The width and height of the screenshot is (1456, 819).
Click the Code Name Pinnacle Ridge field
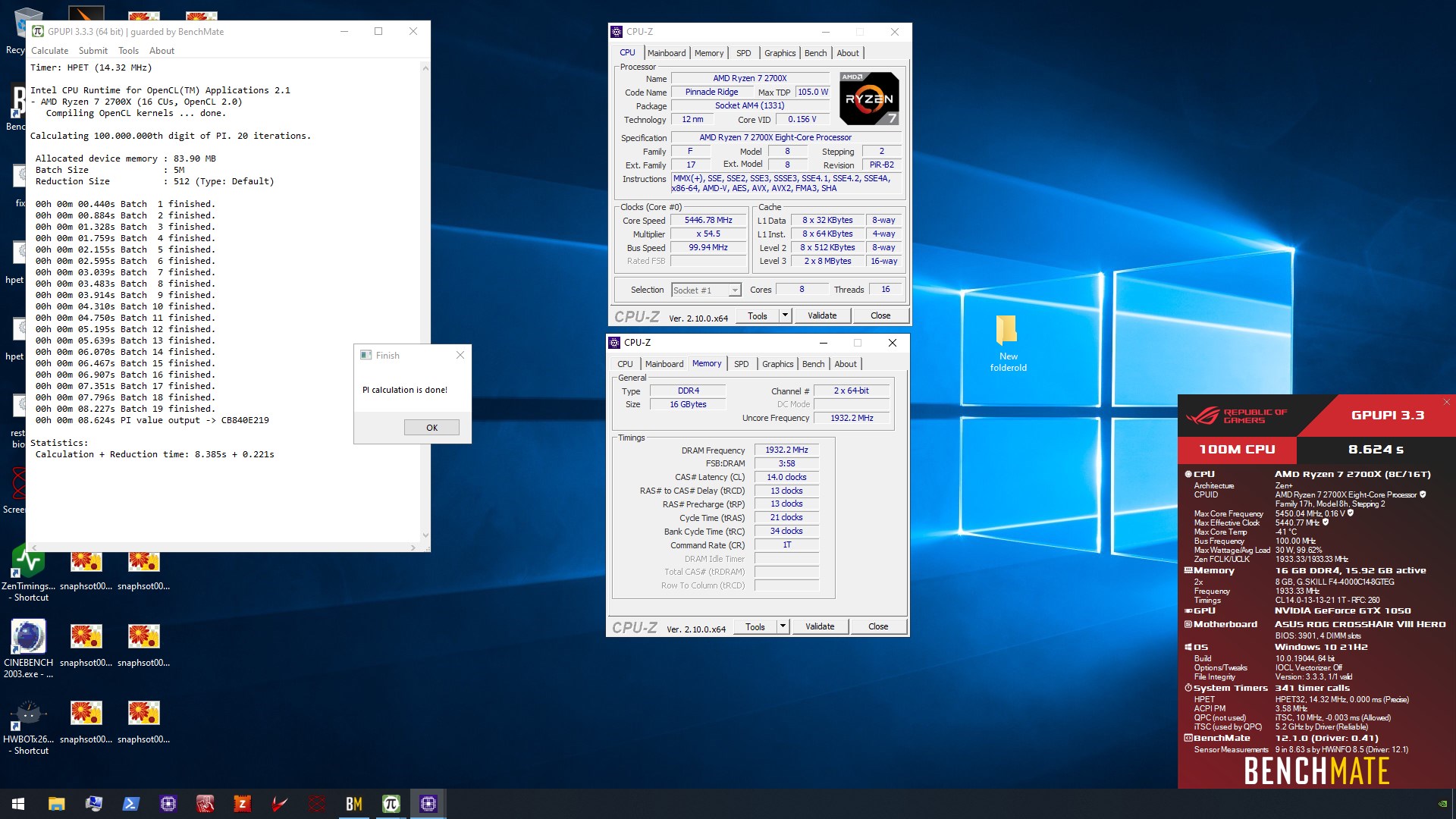click(711, 92)
